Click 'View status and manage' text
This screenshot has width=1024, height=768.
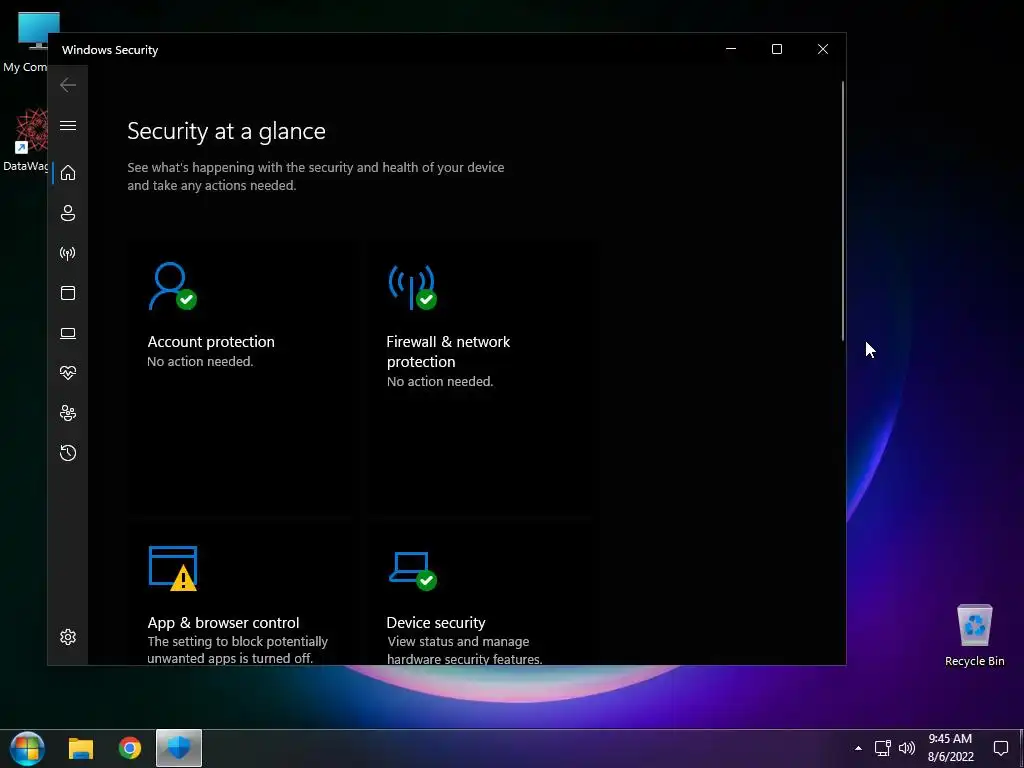click(x=458, y=642)
